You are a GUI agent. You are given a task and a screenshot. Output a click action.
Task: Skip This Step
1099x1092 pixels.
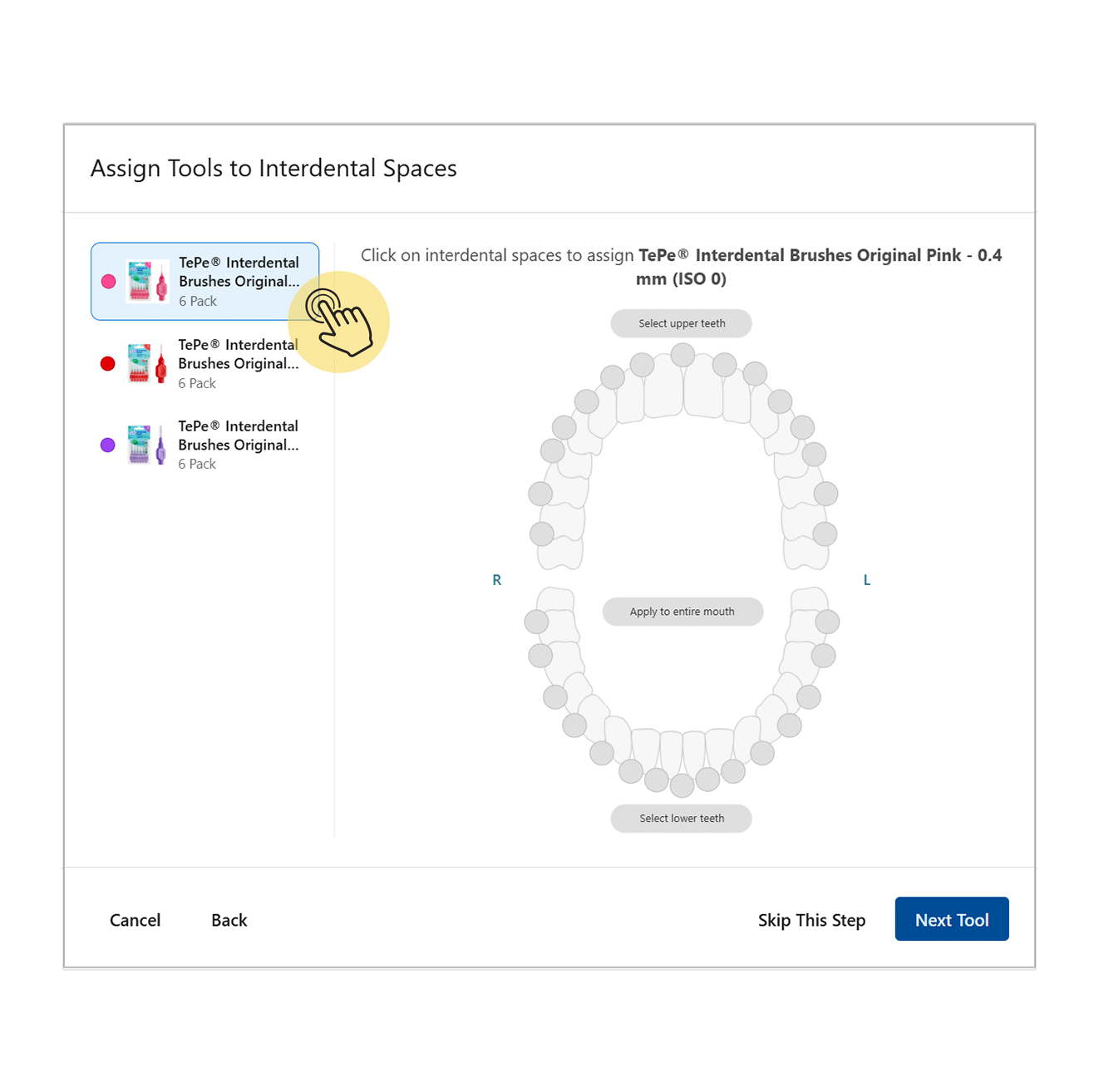811,920
